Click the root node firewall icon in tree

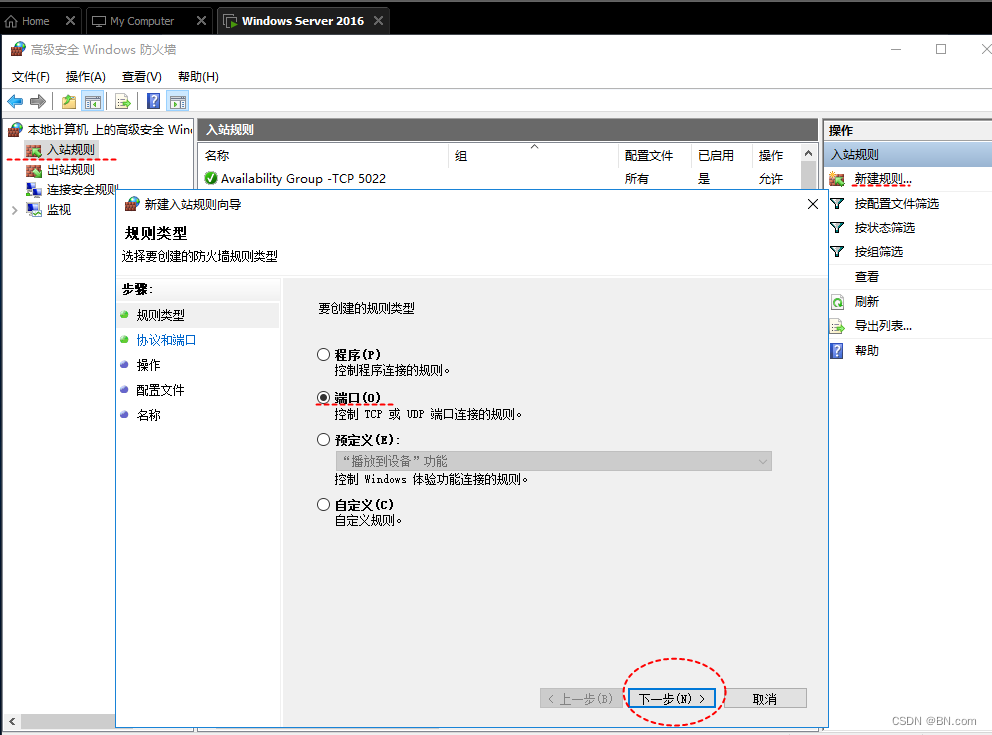pos(15,130)
